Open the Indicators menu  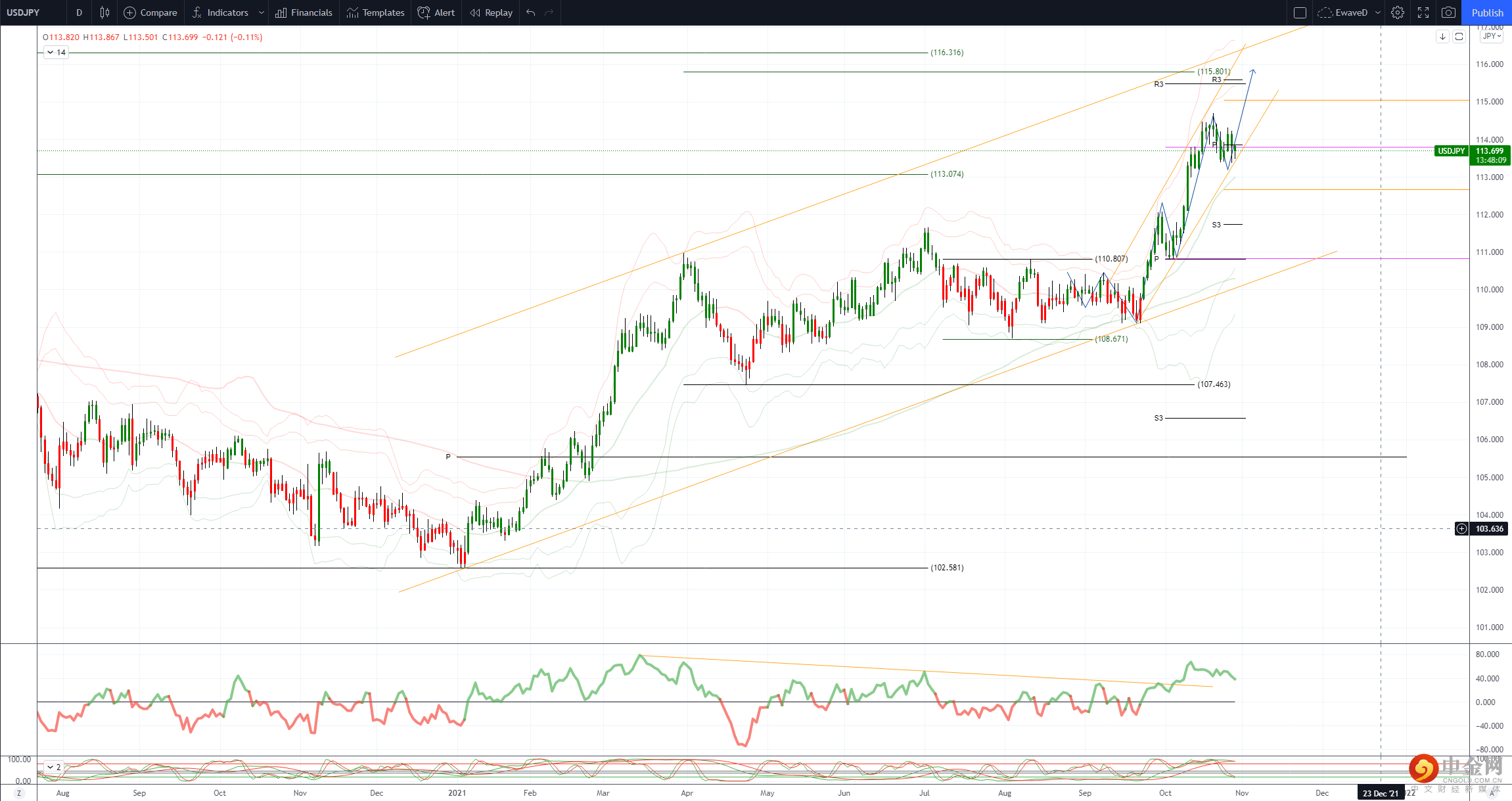pyautogui.click(x=220, y=12)
